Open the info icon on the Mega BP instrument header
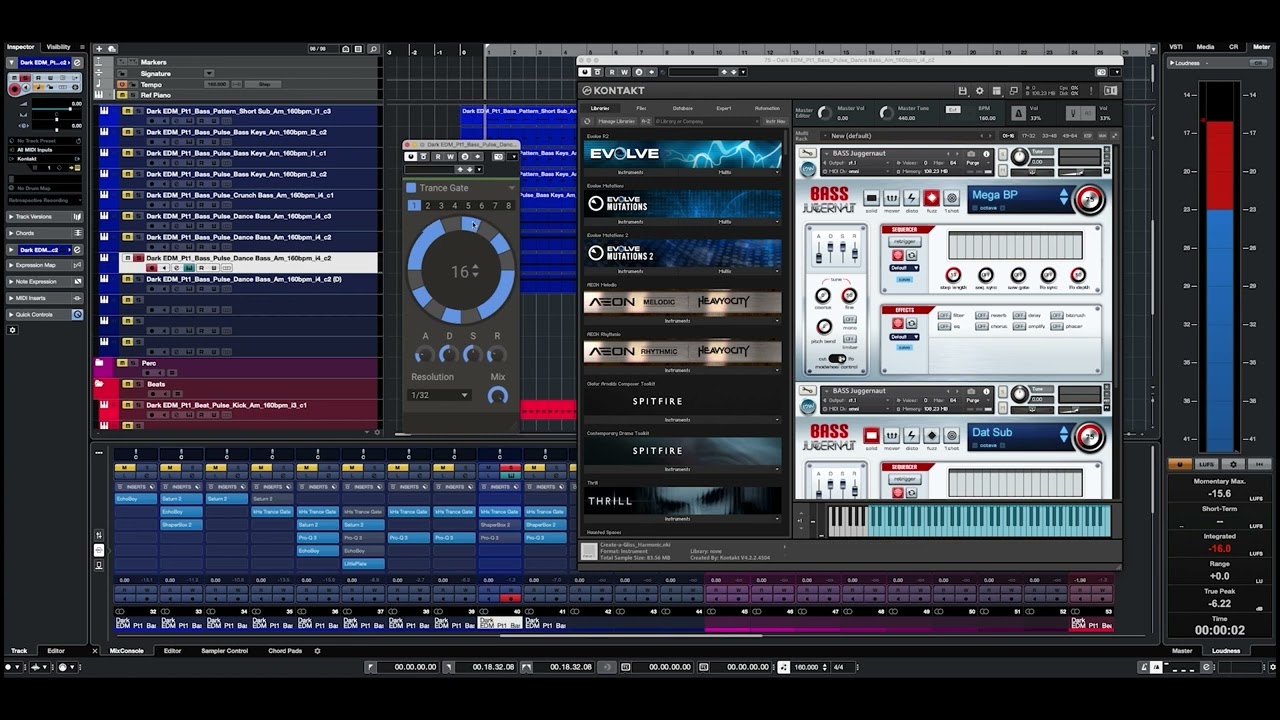 pyautogui.click(x=986, y=154)
